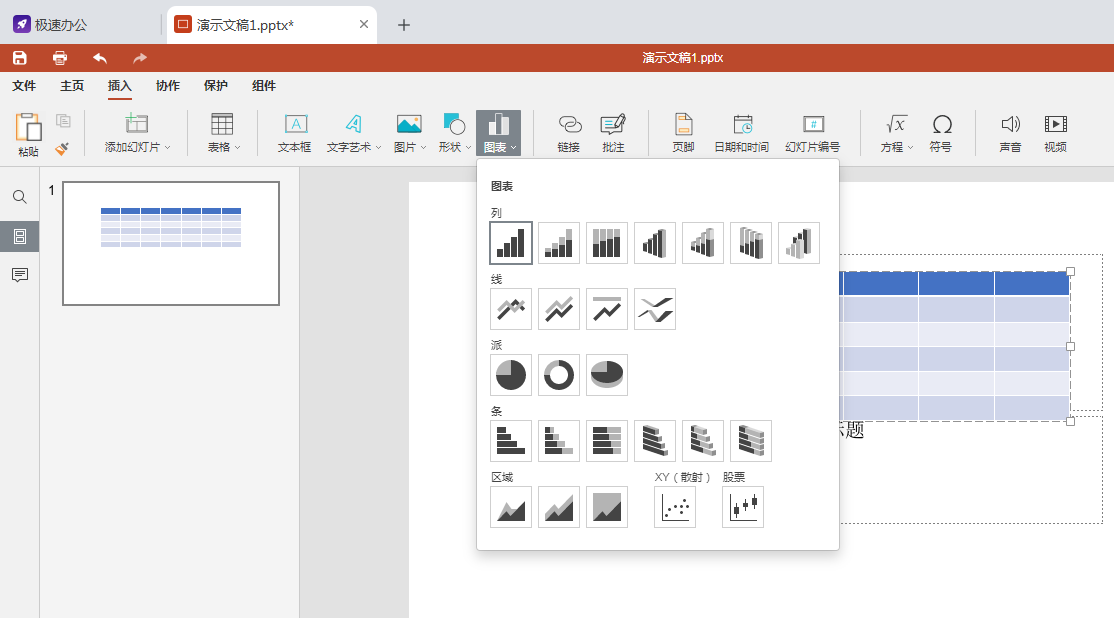Open the 文件 file menu
1114x618 pixels.
[x=24, y=86]
